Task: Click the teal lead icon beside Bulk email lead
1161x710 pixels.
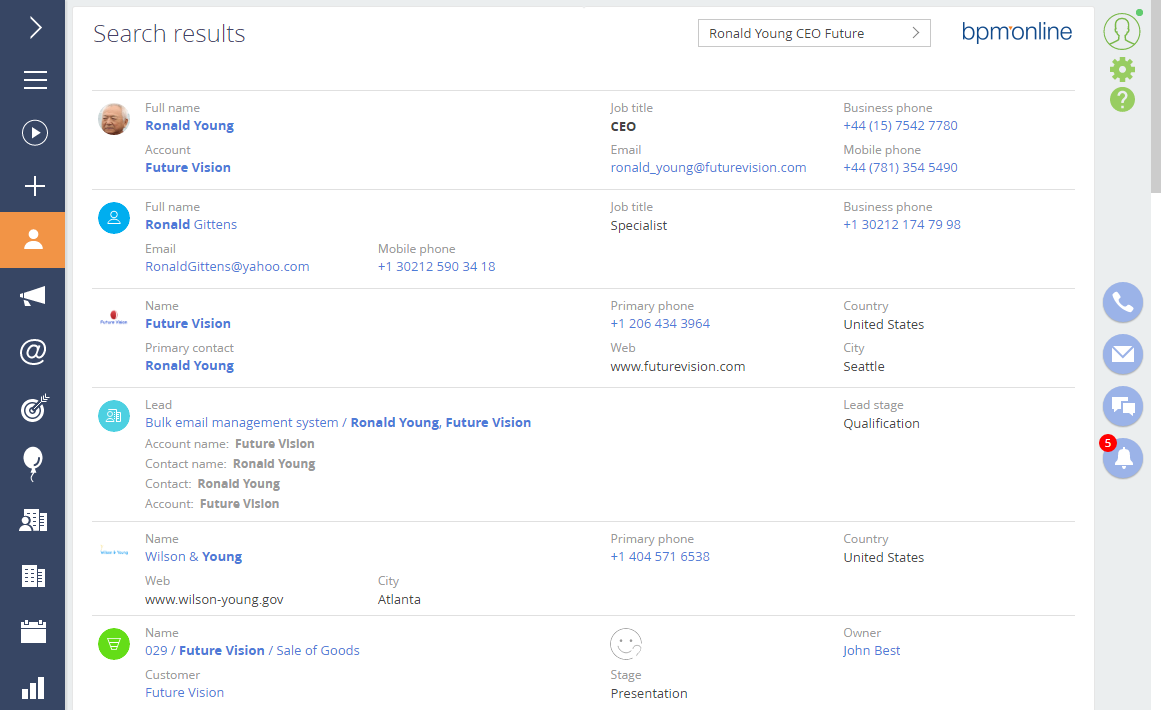Action: (114, 416)
